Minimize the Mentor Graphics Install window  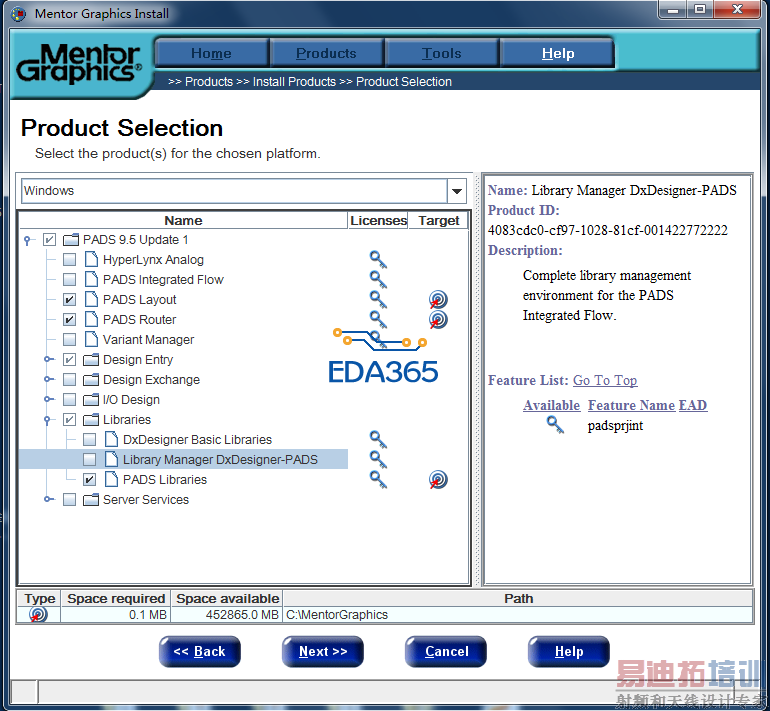pos(674,9)
